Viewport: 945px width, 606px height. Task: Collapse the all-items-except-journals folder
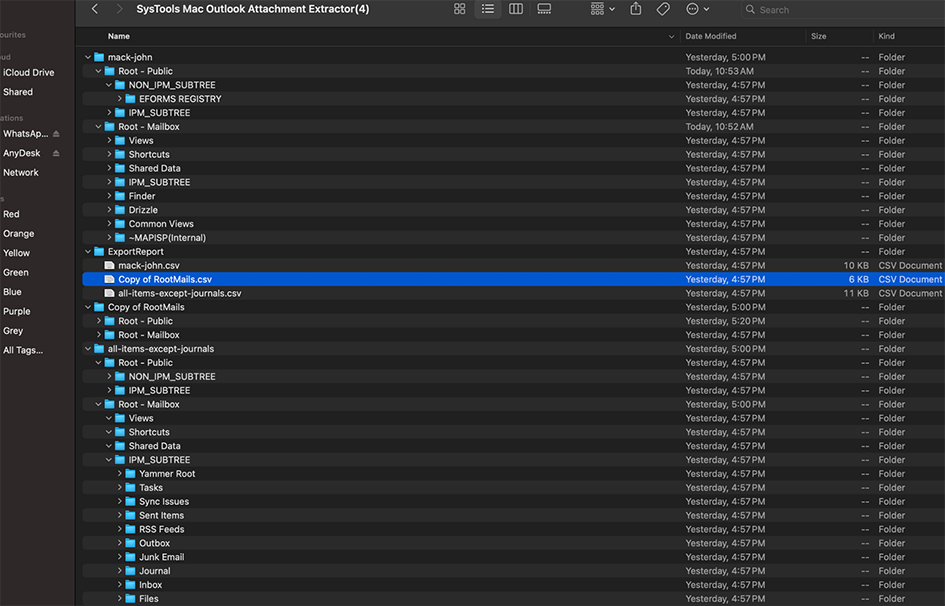88,349
